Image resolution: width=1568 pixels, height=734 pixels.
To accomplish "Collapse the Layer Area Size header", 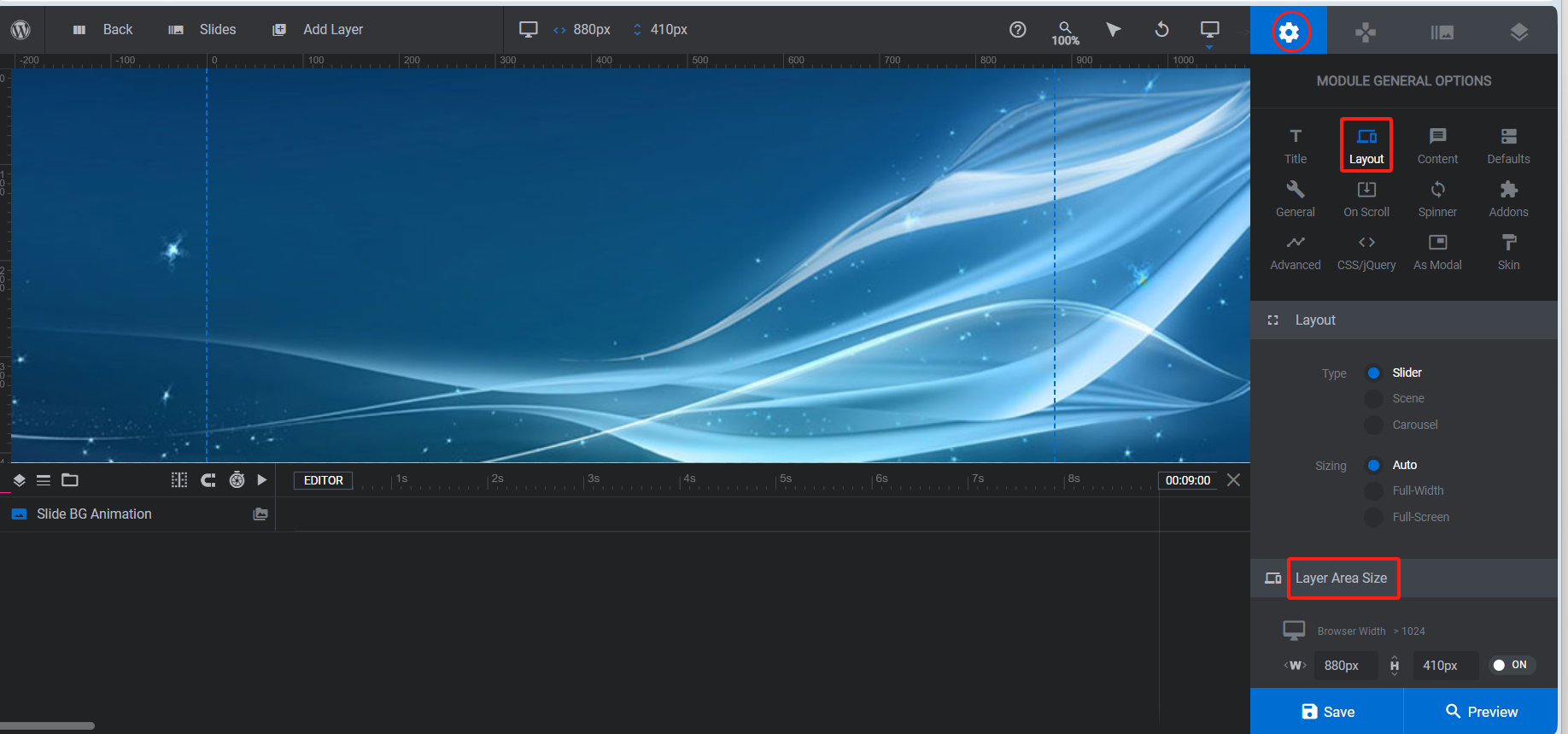I will tap(1404, 578).
